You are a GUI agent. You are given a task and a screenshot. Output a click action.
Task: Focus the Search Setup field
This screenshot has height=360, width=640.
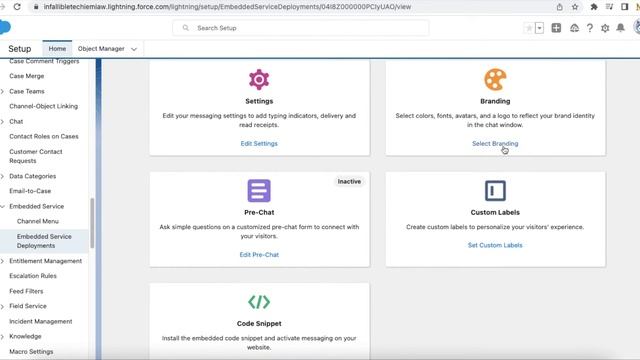pyautogui.click(x=301, y=28)
